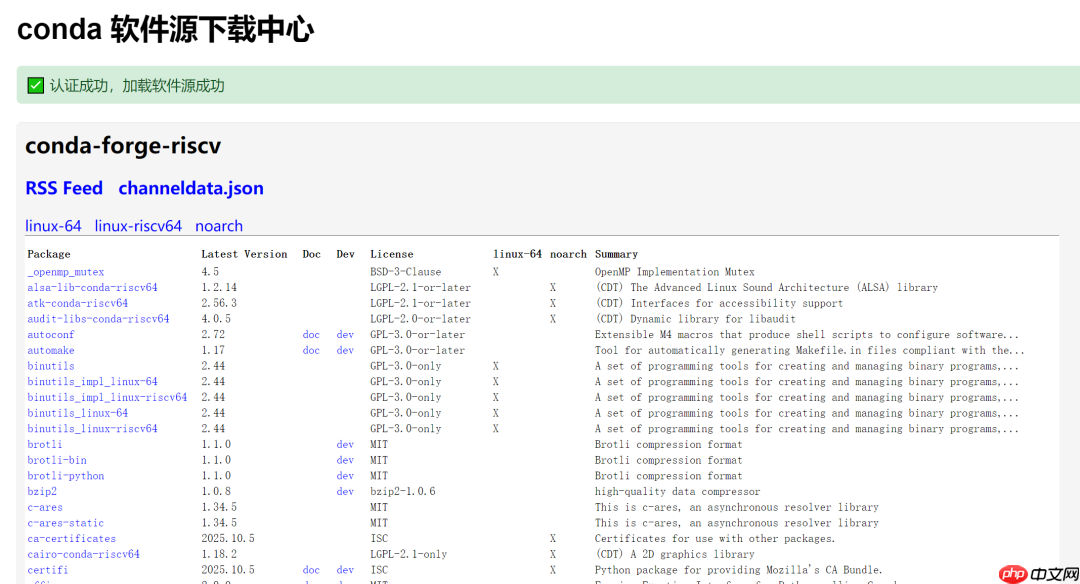
Task: Switch to the noarch platform link
Action: click(219, 226)
